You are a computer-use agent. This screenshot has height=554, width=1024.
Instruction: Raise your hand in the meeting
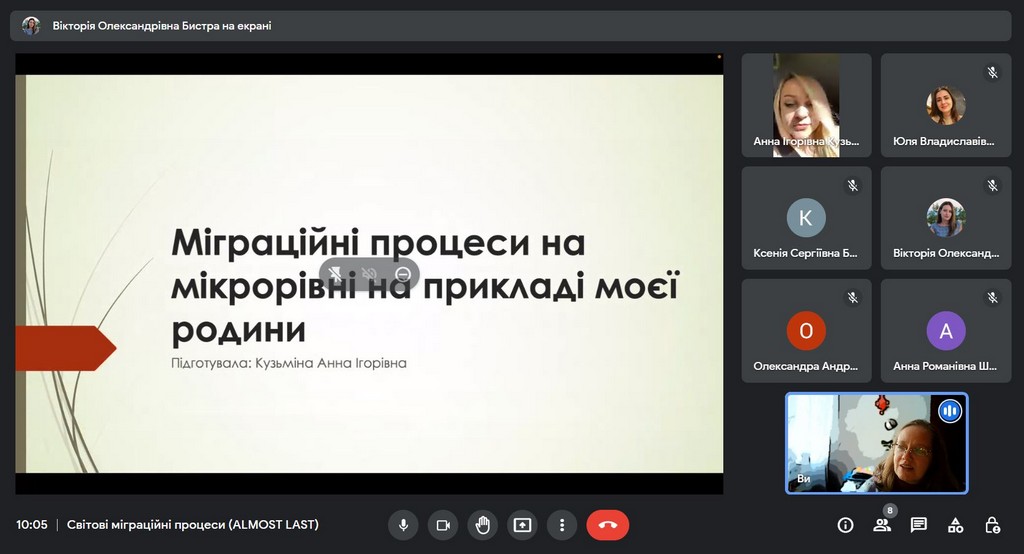tap(482, 525)
